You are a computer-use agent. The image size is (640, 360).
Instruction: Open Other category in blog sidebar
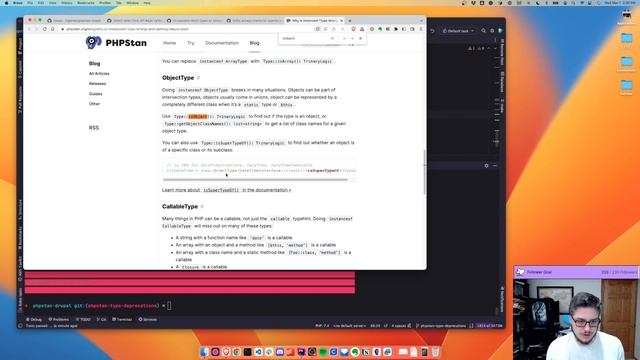point(94,104)
